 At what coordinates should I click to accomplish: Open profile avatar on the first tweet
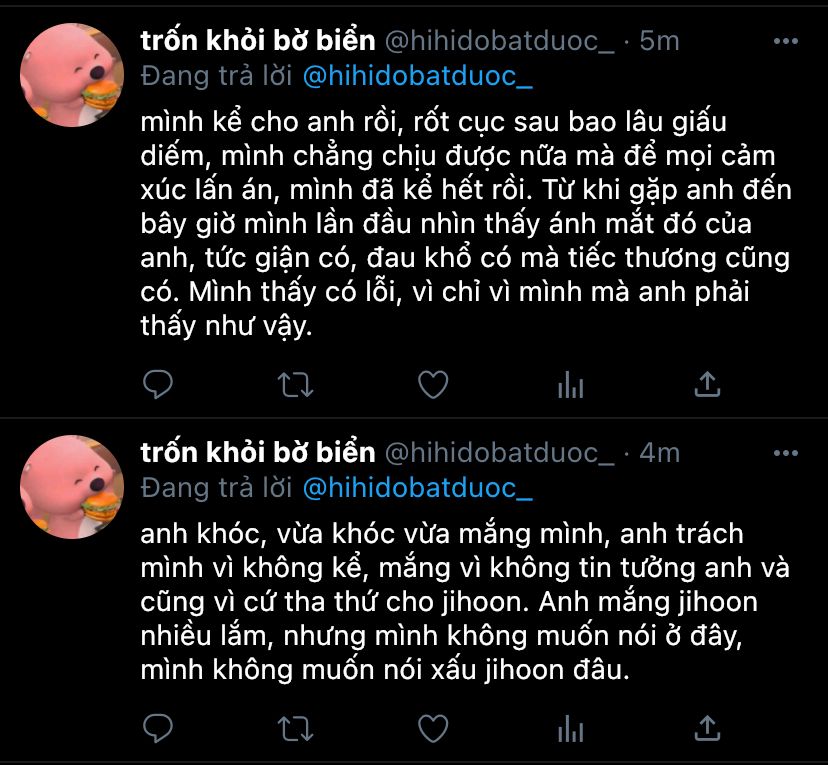(x=72, y=75)
